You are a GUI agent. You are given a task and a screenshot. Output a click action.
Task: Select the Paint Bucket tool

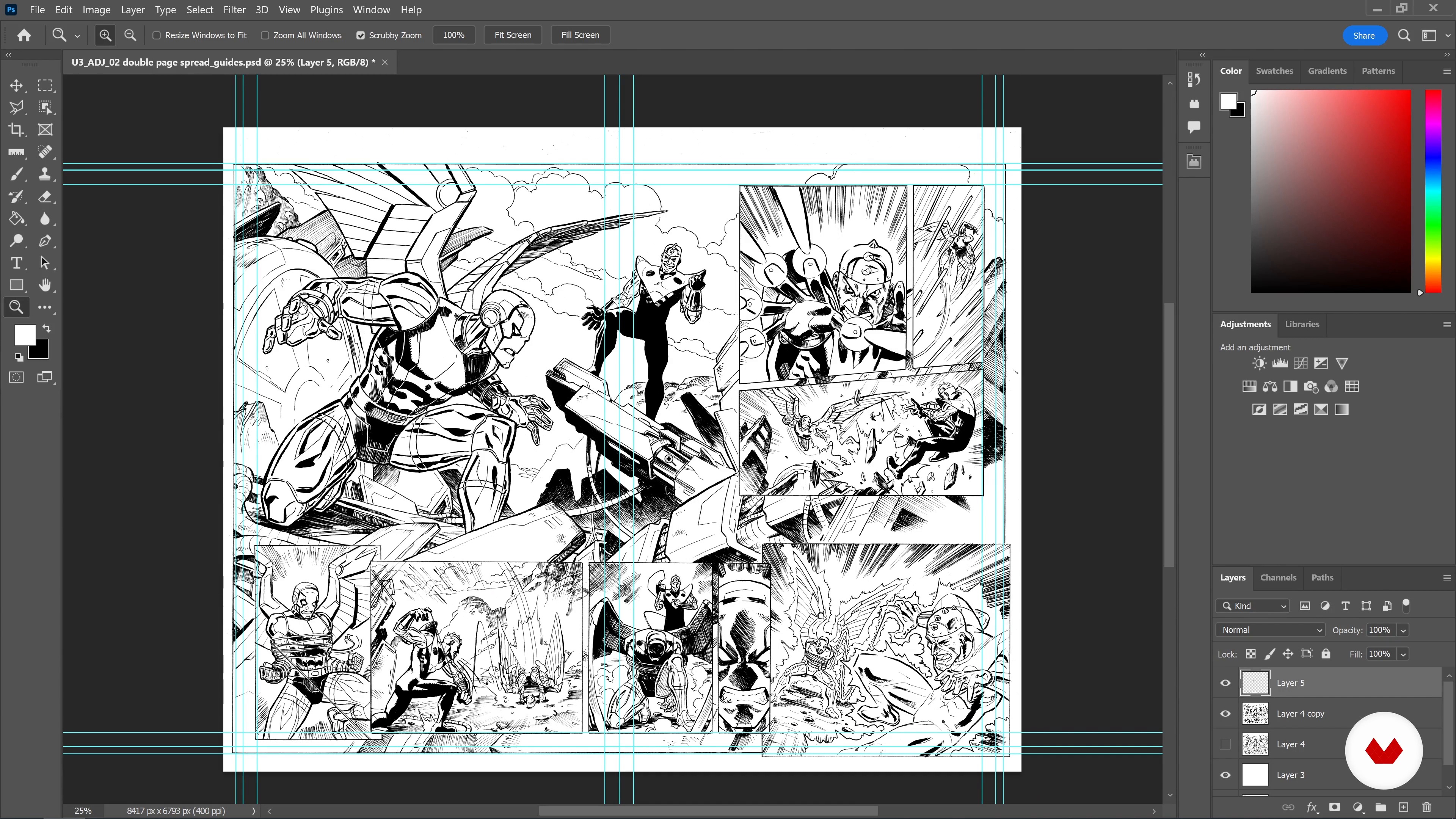(x=16, y=219)
